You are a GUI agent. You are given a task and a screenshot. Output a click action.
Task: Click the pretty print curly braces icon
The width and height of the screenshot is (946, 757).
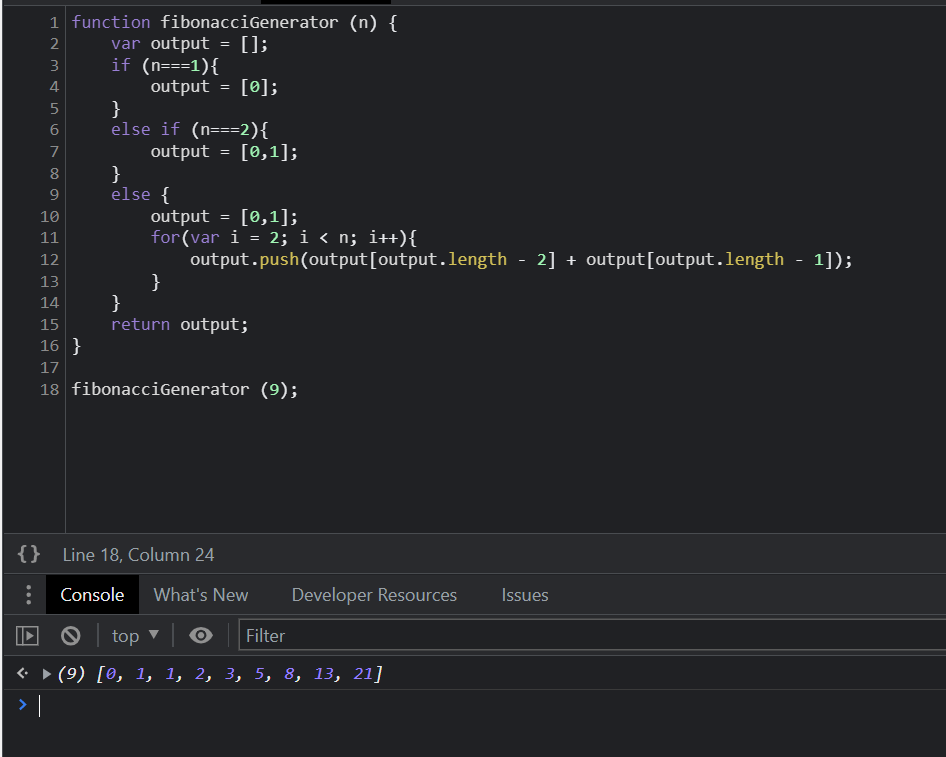tap(28, 554)
